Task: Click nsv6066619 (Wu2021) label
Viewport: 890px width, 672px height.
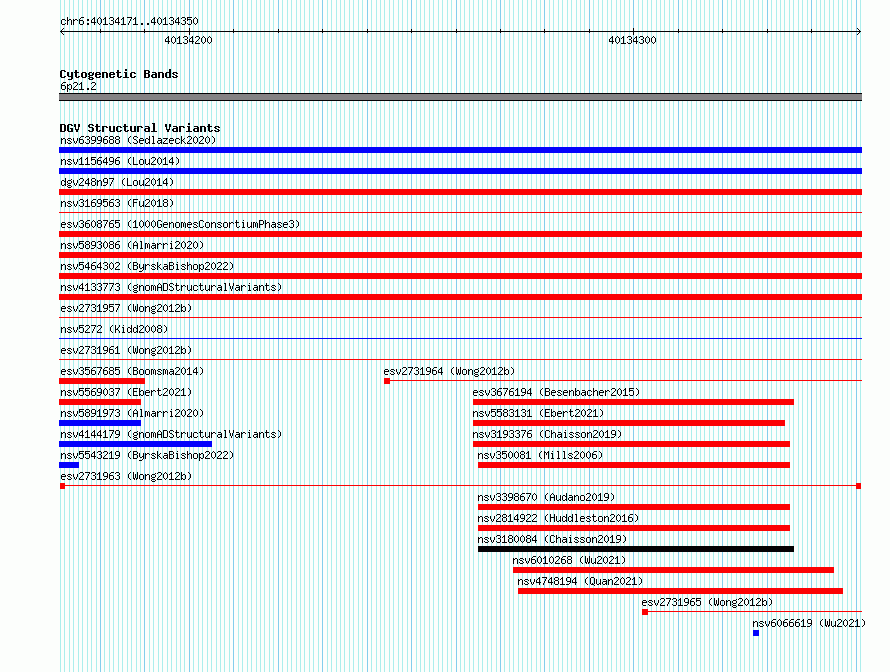Action: click(809, 623)
